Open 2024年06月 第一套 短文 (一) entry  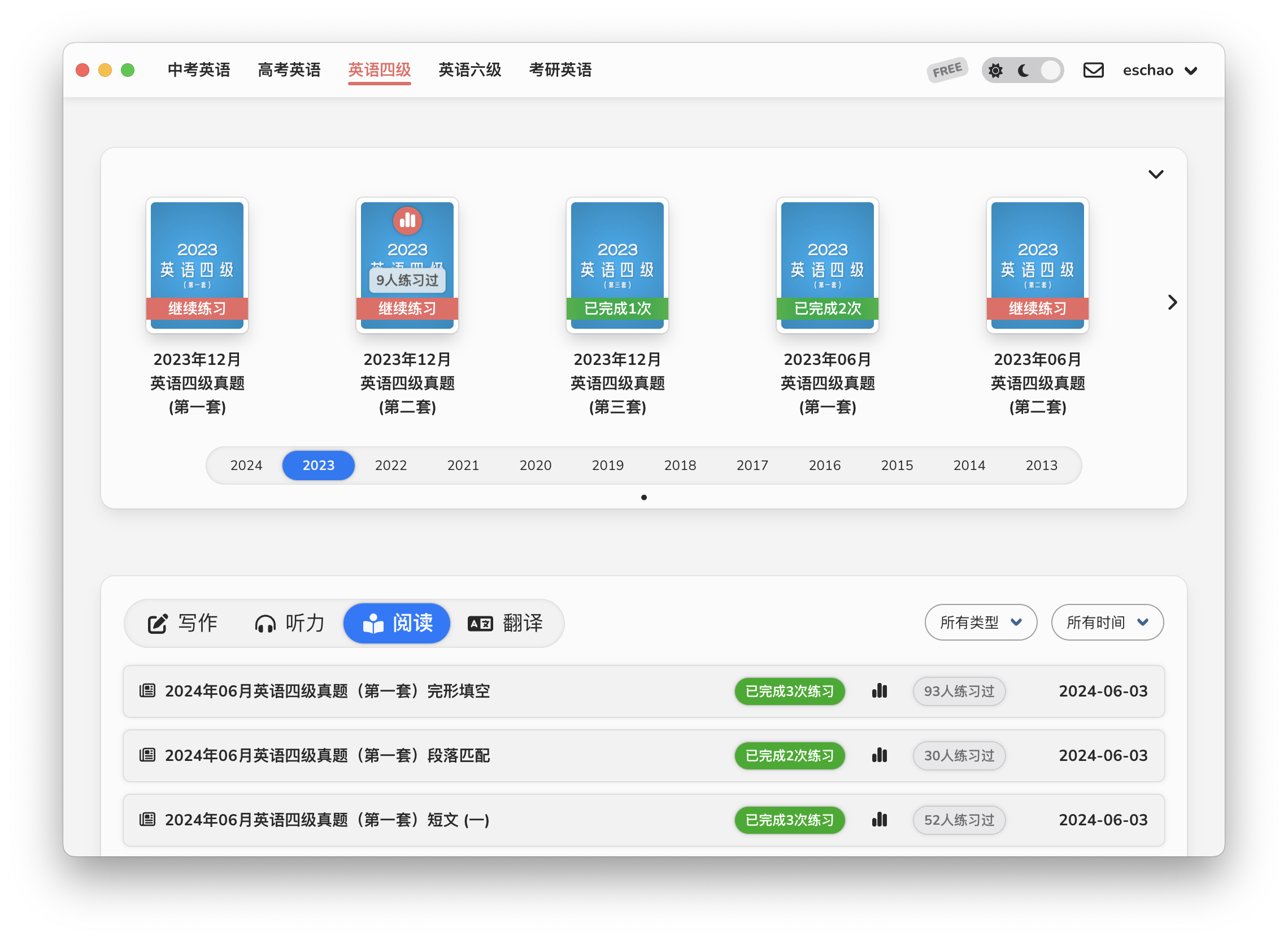643,820
